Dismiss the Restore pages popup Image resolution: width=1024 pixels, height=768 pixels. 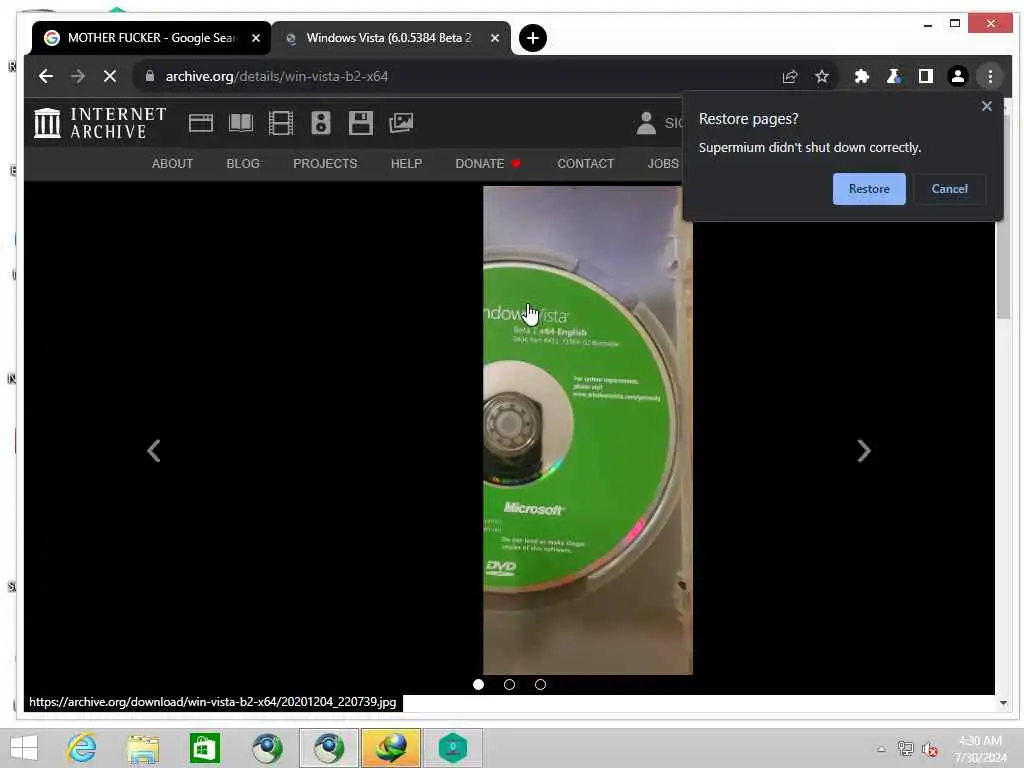coord(986,106)
